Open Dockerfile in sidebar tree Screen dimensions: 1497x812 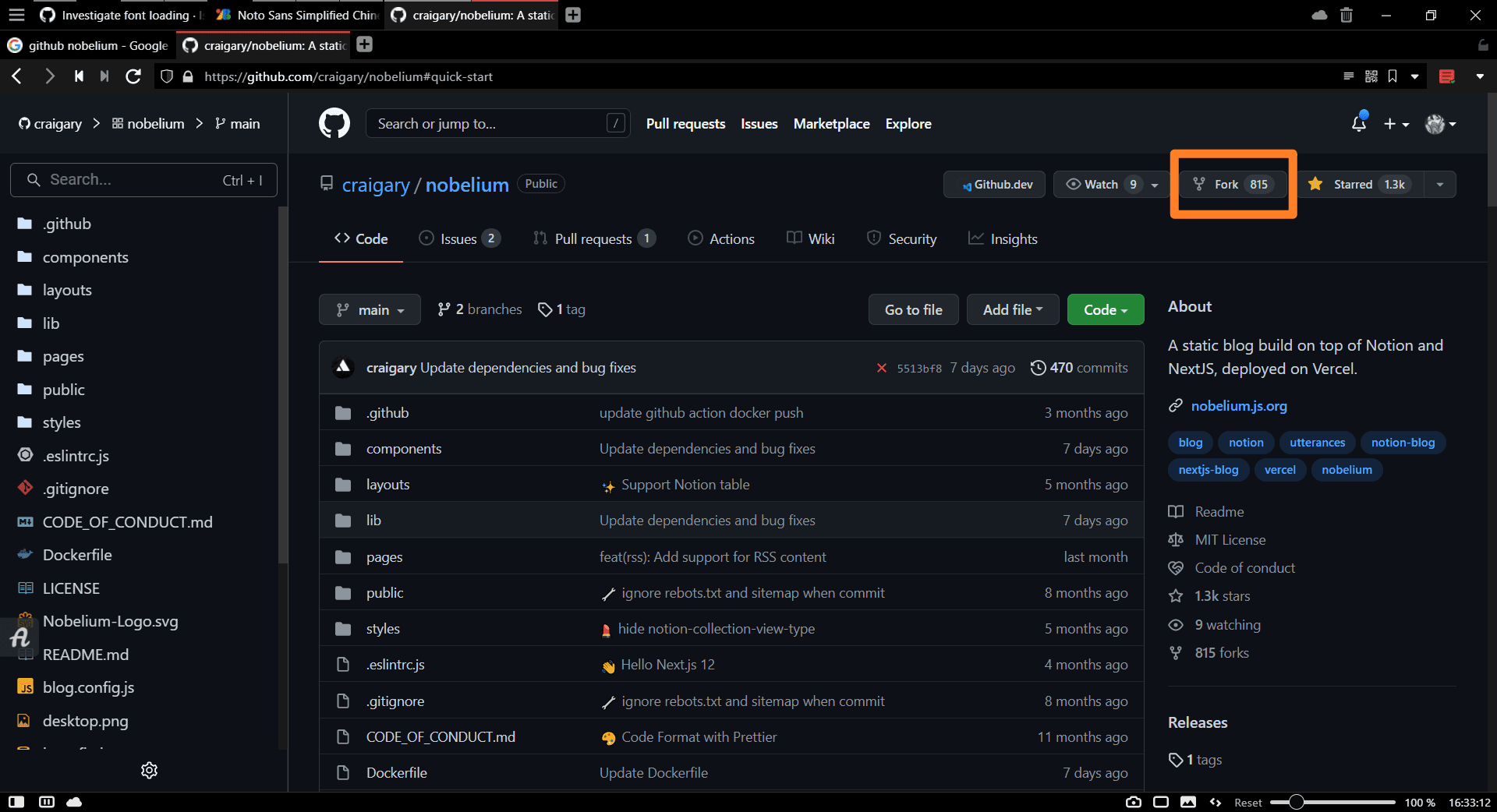point(77,555)
